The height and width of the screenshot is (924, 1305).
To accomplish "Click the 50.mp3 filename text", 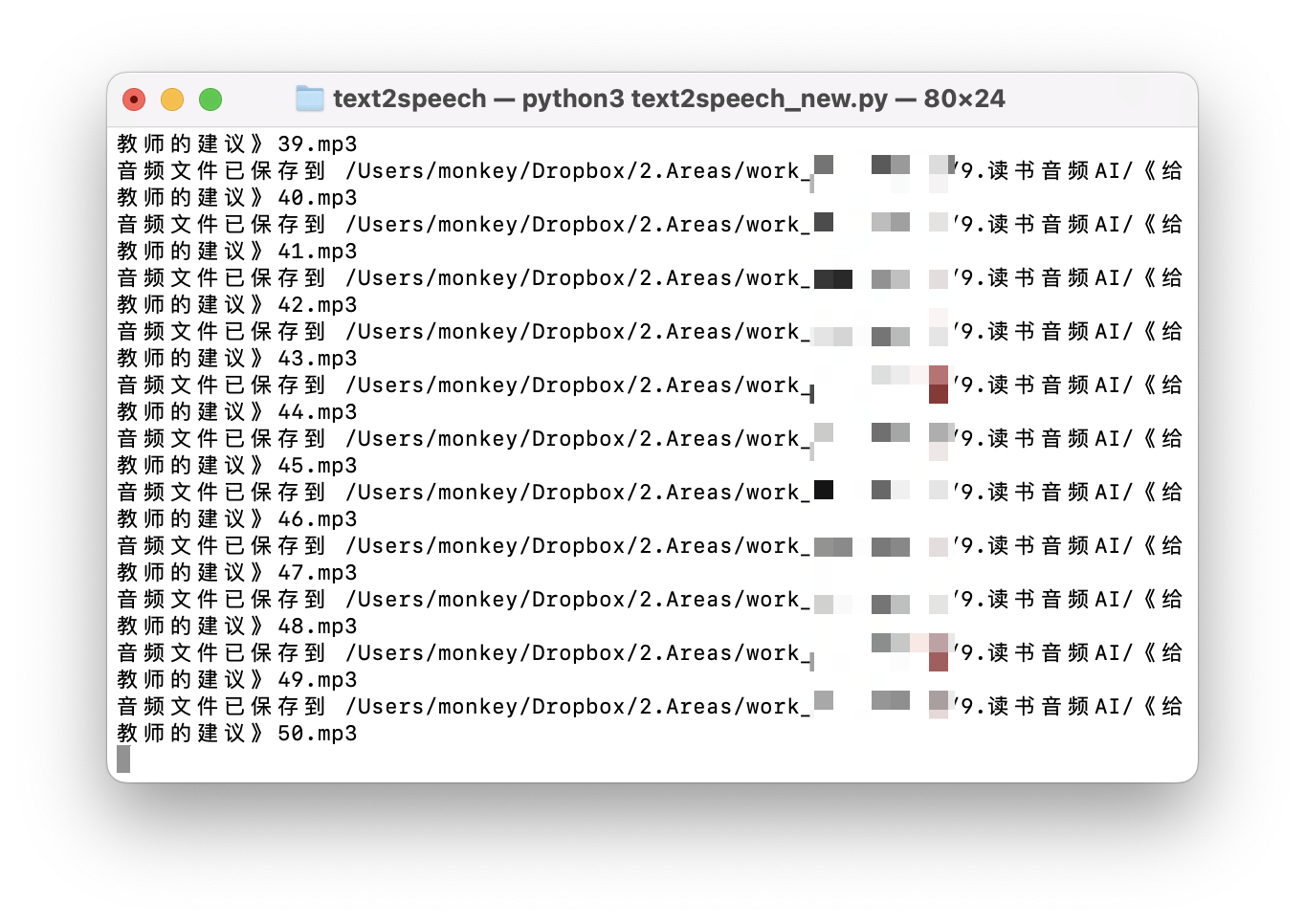I will click(x=317, y=734).
